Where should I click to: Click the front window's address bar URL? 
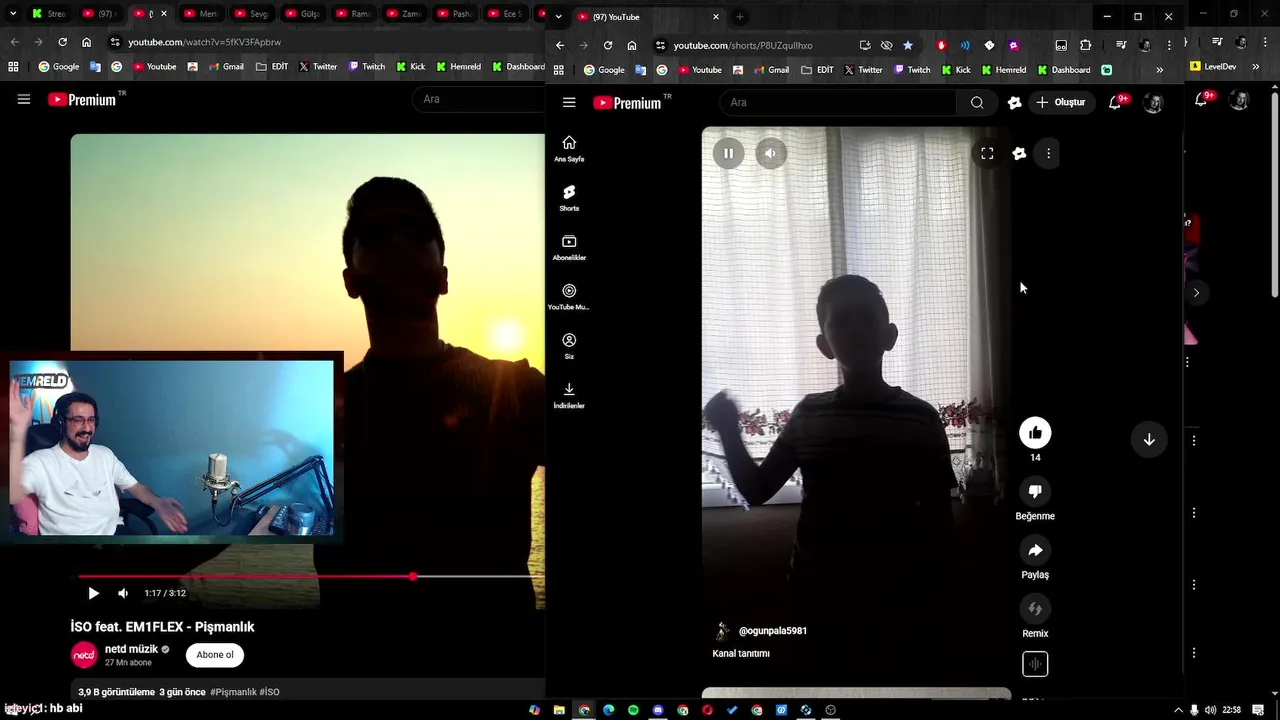click(743, 45)
